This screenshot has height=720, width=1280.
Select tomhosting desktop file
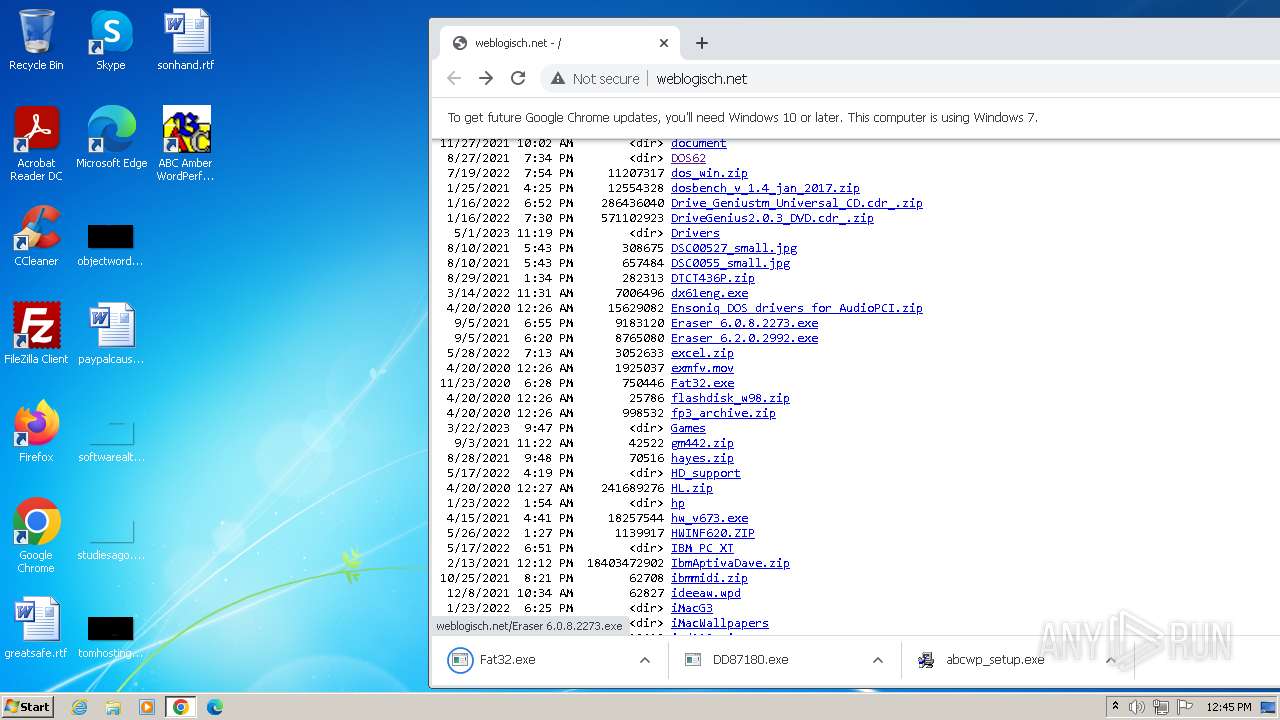[x=110, y=637]
